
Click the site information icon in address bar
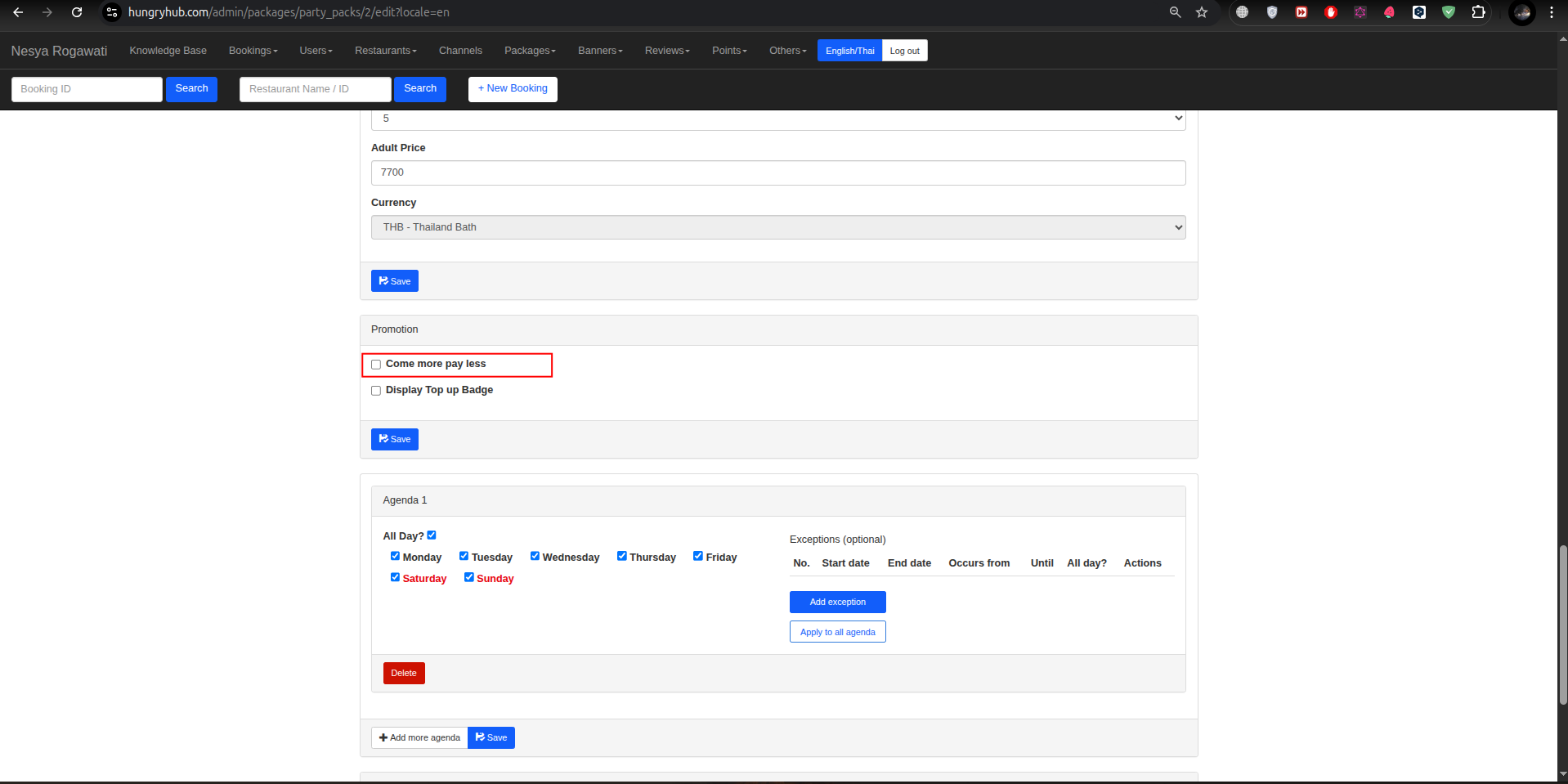pos(113,12)
